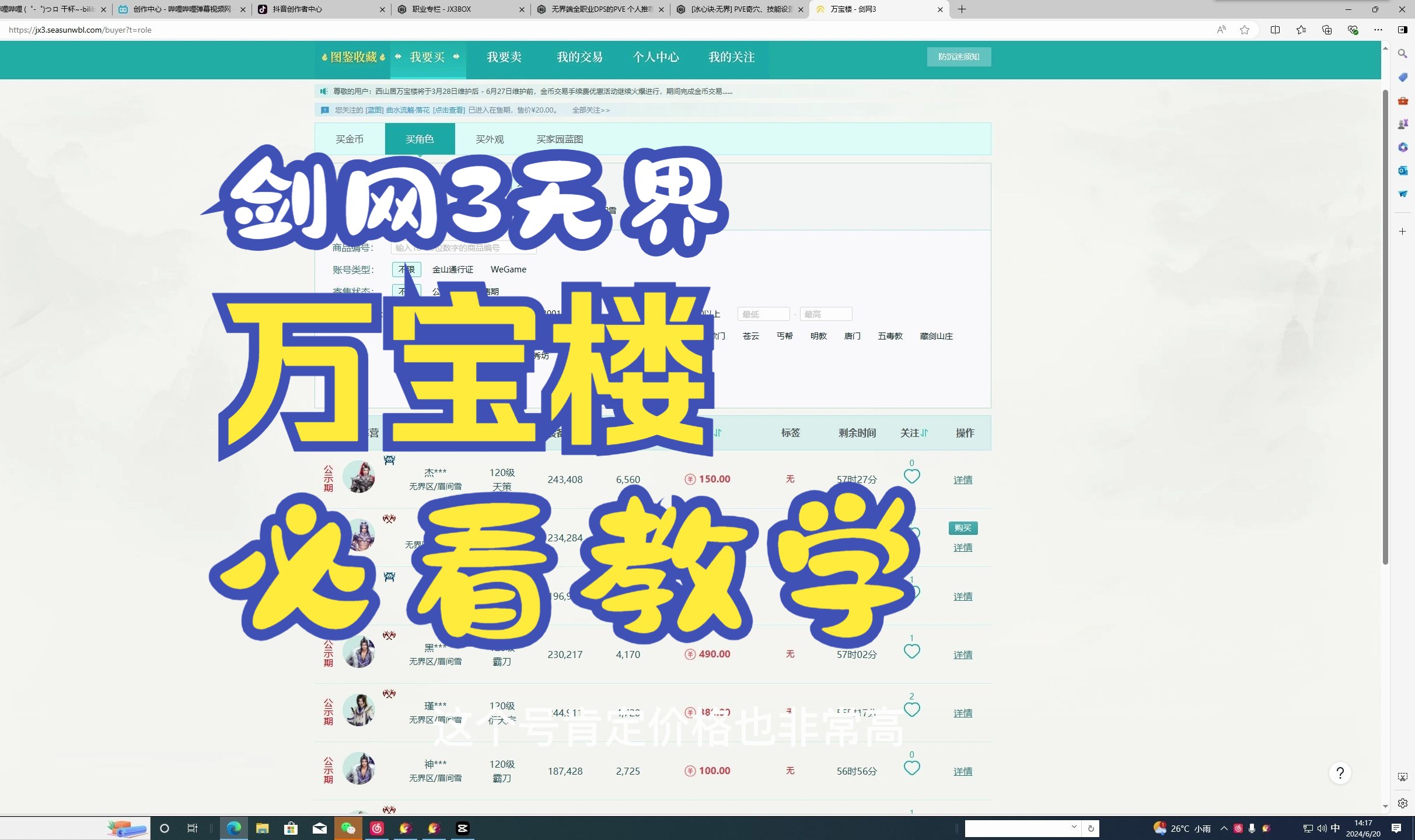Filter by 唐门 sect

coord(853,336)
